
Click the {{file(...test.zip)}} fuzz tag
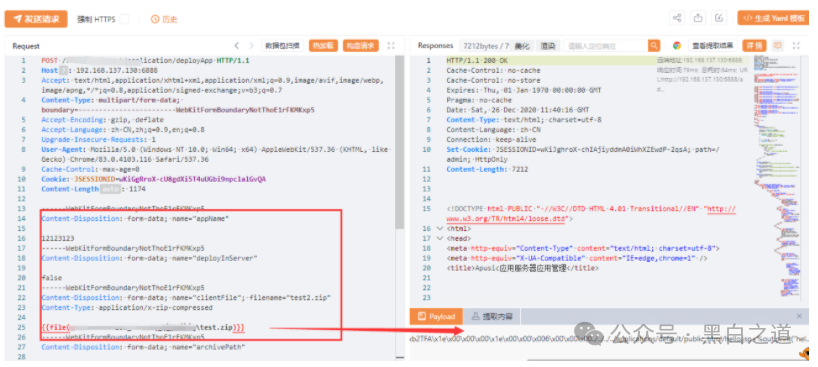tap(143, 327)
